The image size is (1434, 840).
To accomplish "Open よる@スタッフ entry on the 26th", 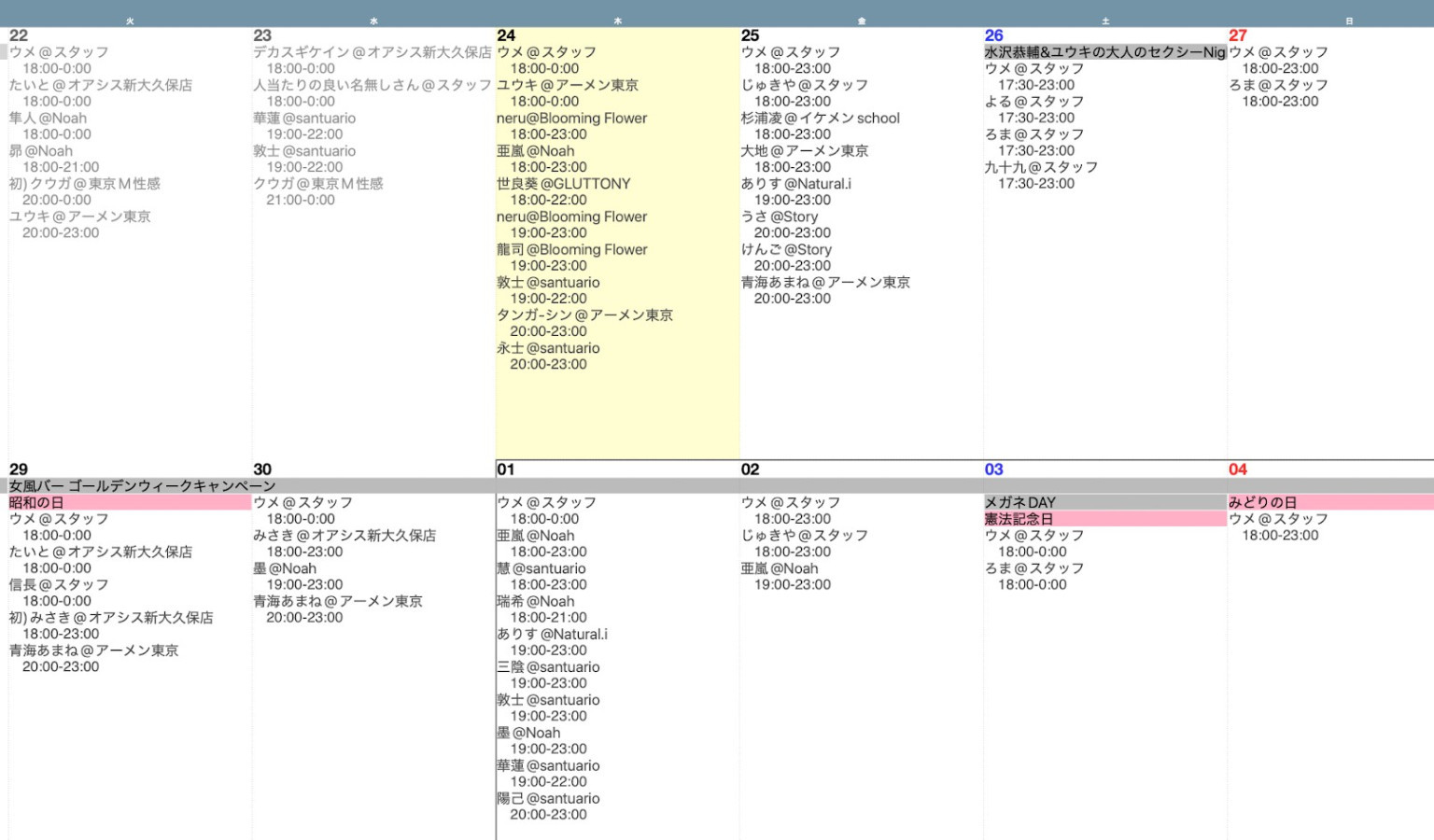I will pos(1034,102).
